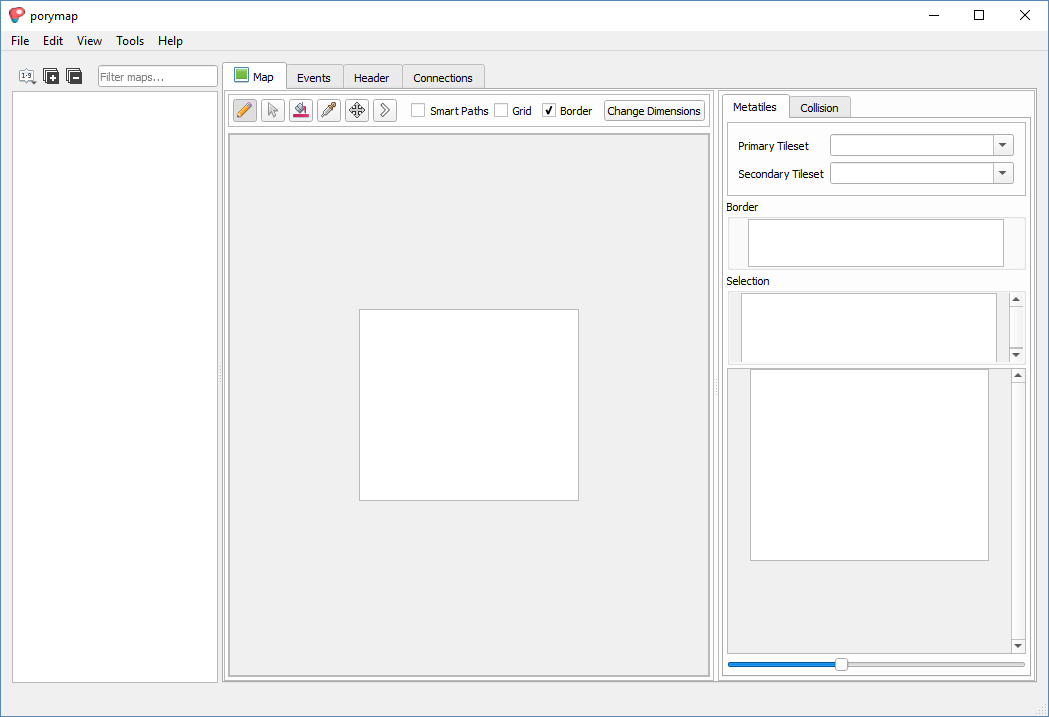The image size is (1049, 717).
Task: Select the eyedropper tool
Action: coord(329,110)
